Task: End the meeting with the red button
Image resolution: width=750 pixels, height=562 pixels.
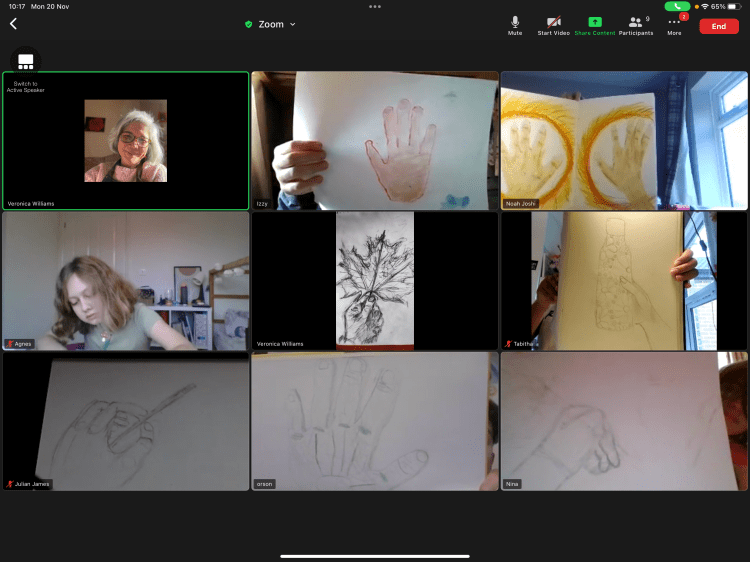Action: [719, 26]
